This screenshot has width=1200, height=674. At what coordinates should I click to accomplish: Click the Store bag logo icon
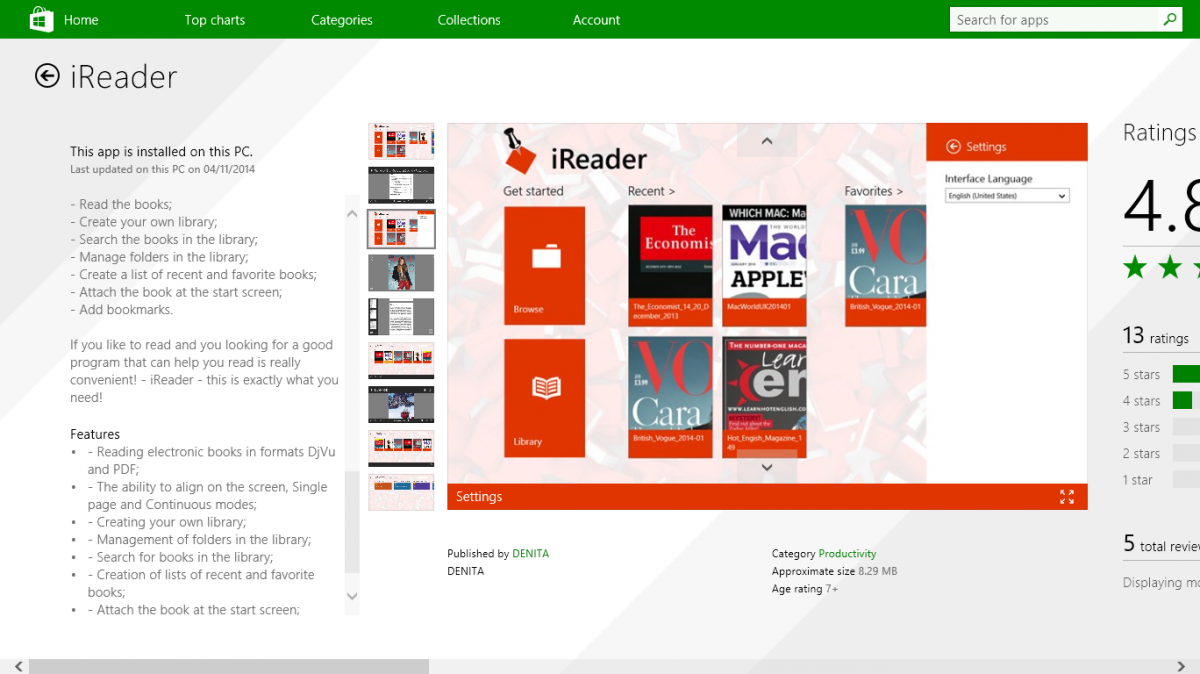[x=40, y=19]
